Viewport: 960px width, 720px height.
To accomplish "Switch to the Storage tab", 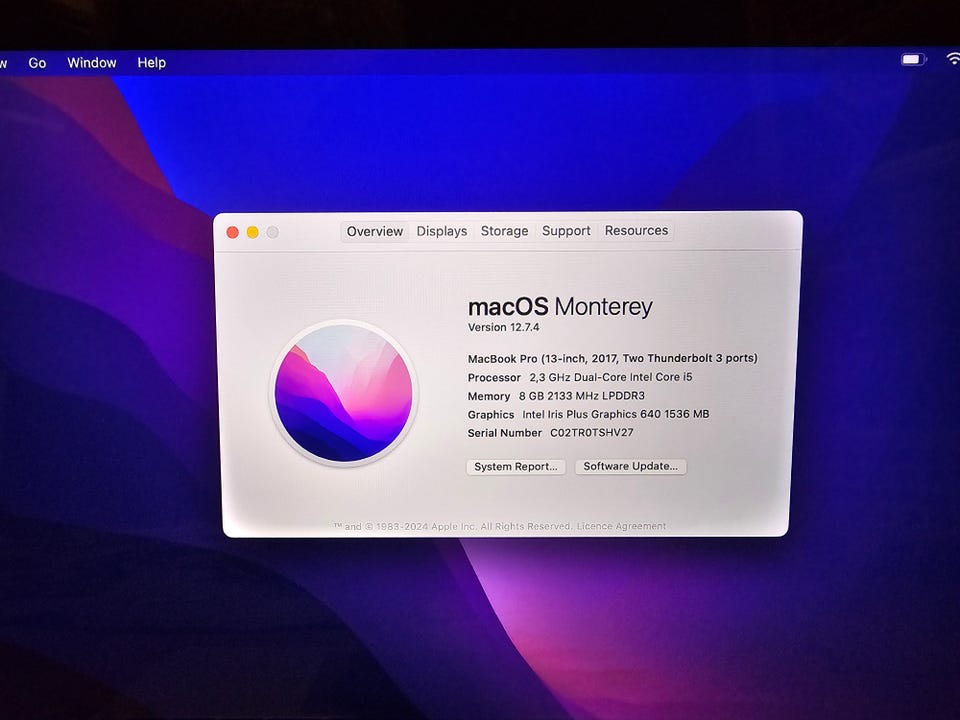I will click(x=504, y=231).
